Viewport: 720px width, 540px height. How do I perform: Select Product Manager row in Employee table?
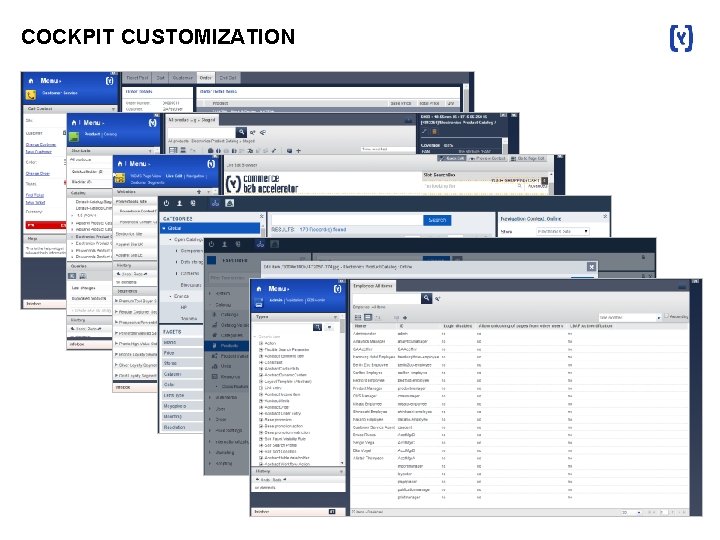[519, 388]
